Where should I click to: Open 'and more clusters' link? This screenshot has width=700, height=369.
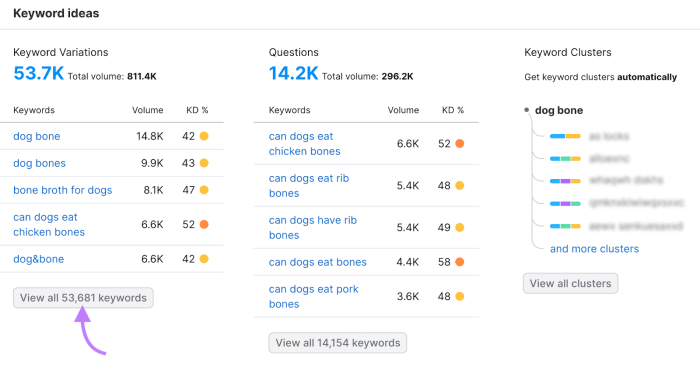point(594,249)
